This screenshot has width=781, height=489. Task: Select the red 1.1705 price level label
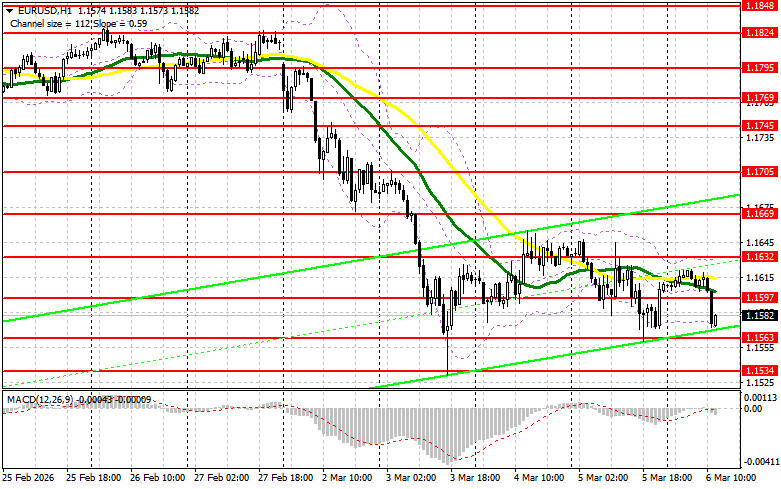[x=759, y=172]
